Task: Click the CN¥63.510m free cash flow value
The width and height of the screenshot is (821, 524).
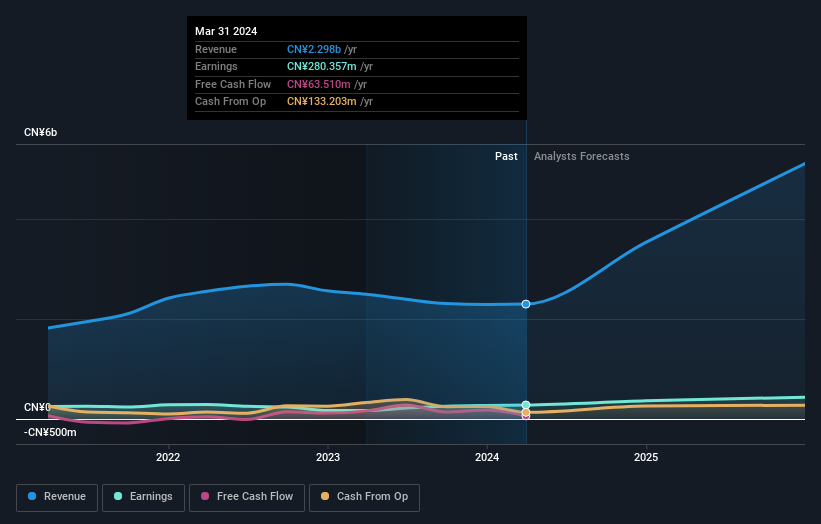Action: 318,84
